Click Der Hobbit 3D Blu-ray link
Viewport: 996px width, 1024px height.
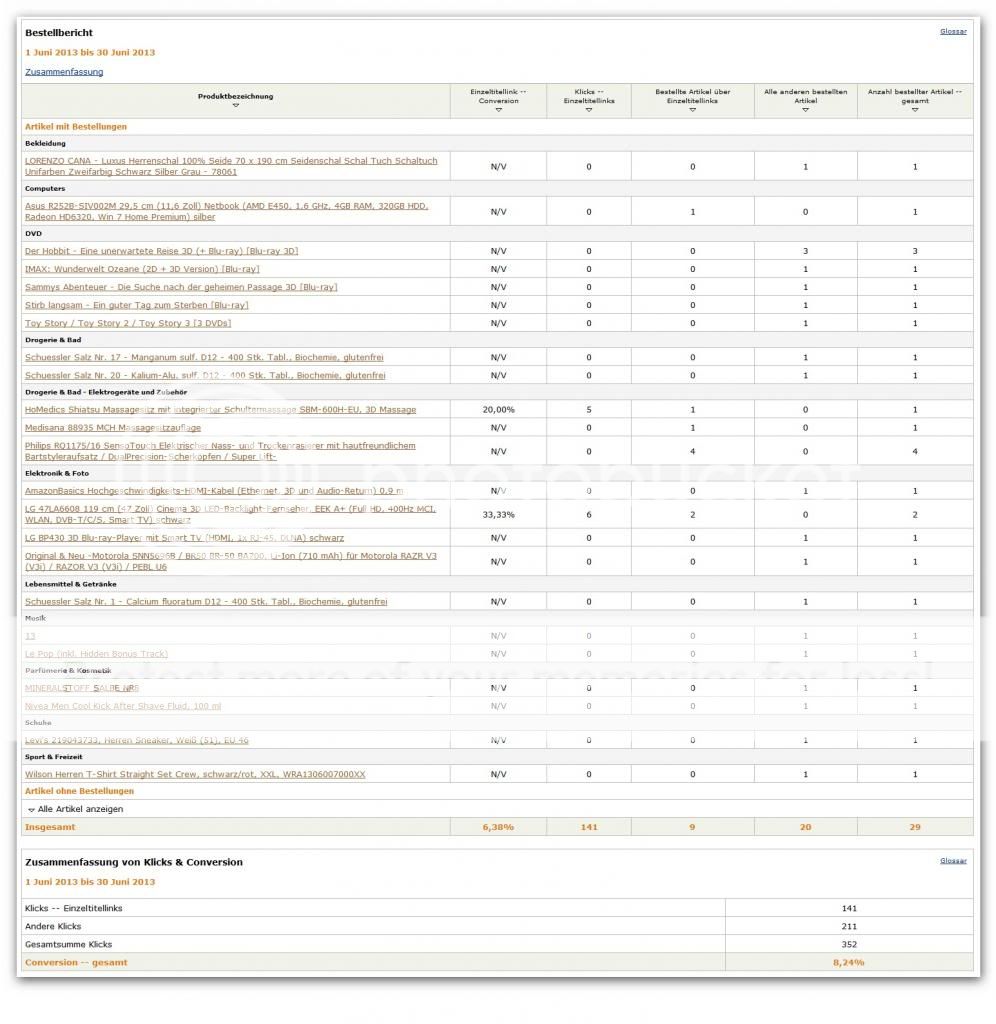(x=161, y=251)
